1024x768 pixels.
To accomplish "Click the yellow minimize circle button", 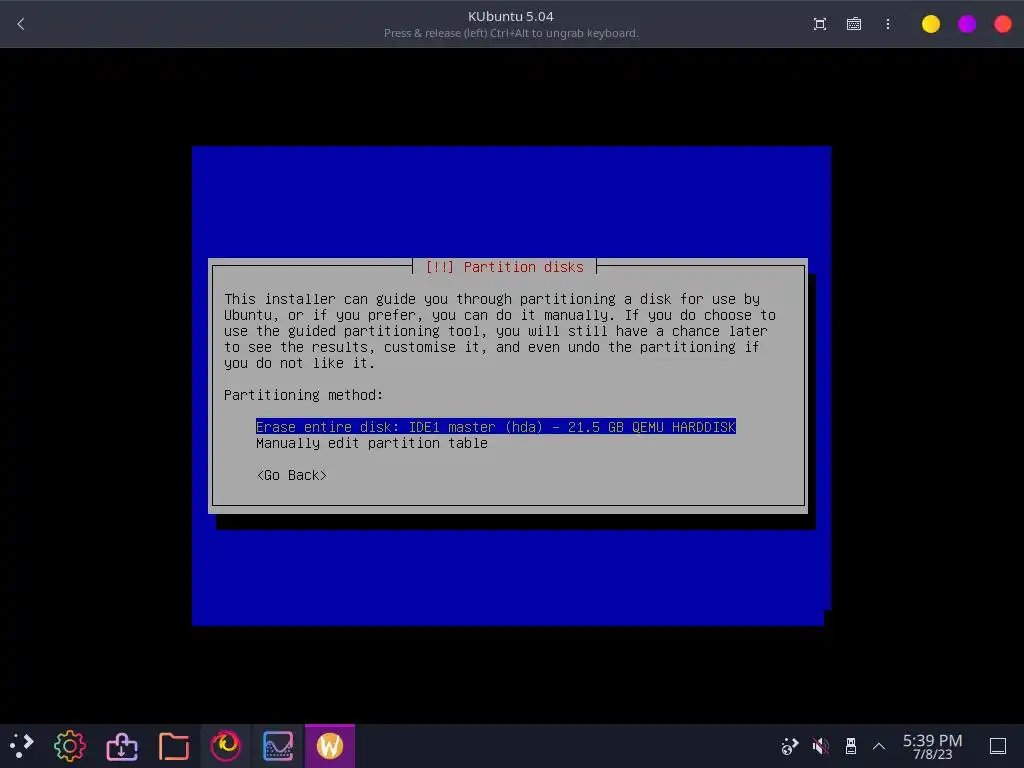I will (931, 24).
